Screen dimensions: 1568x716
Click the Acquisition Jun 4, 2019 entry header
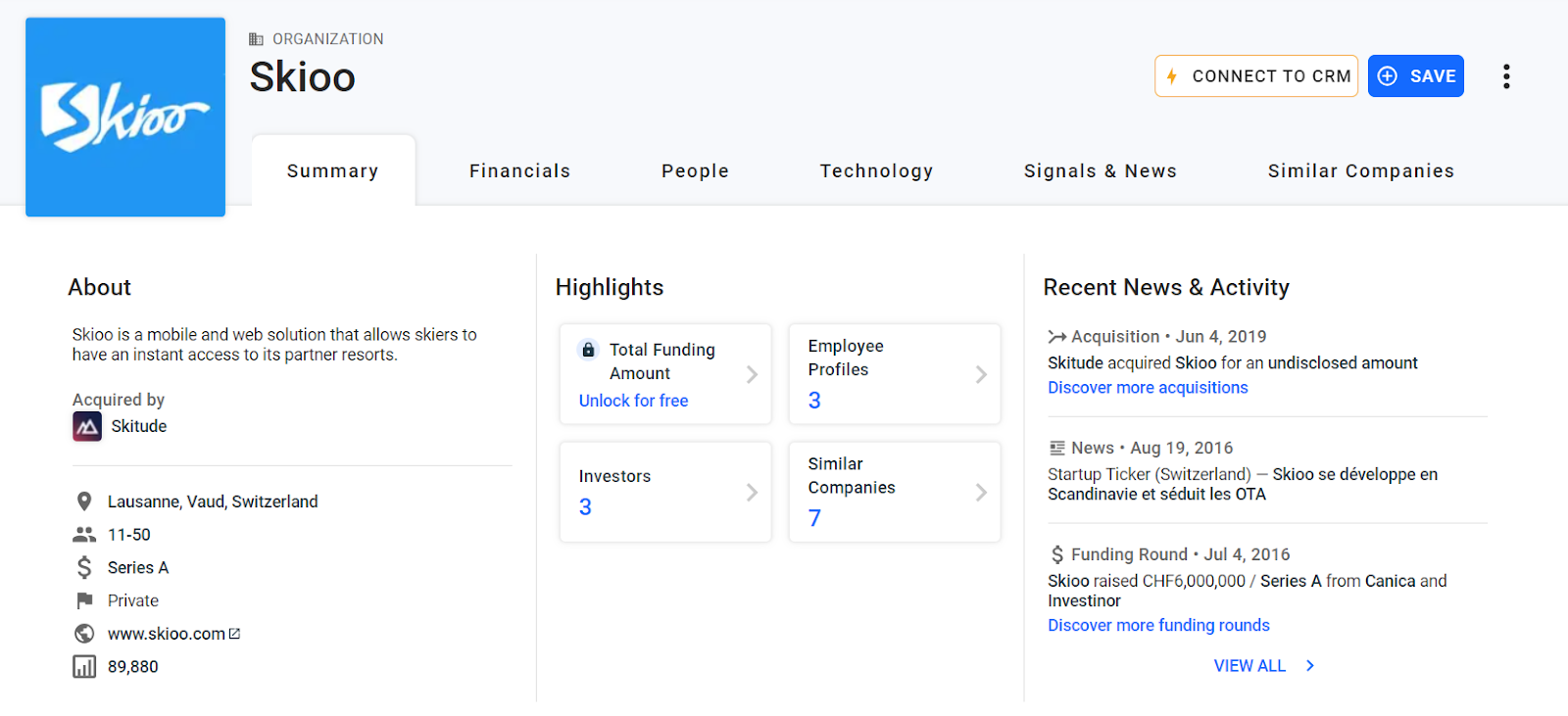click(x=1157, y=337)
